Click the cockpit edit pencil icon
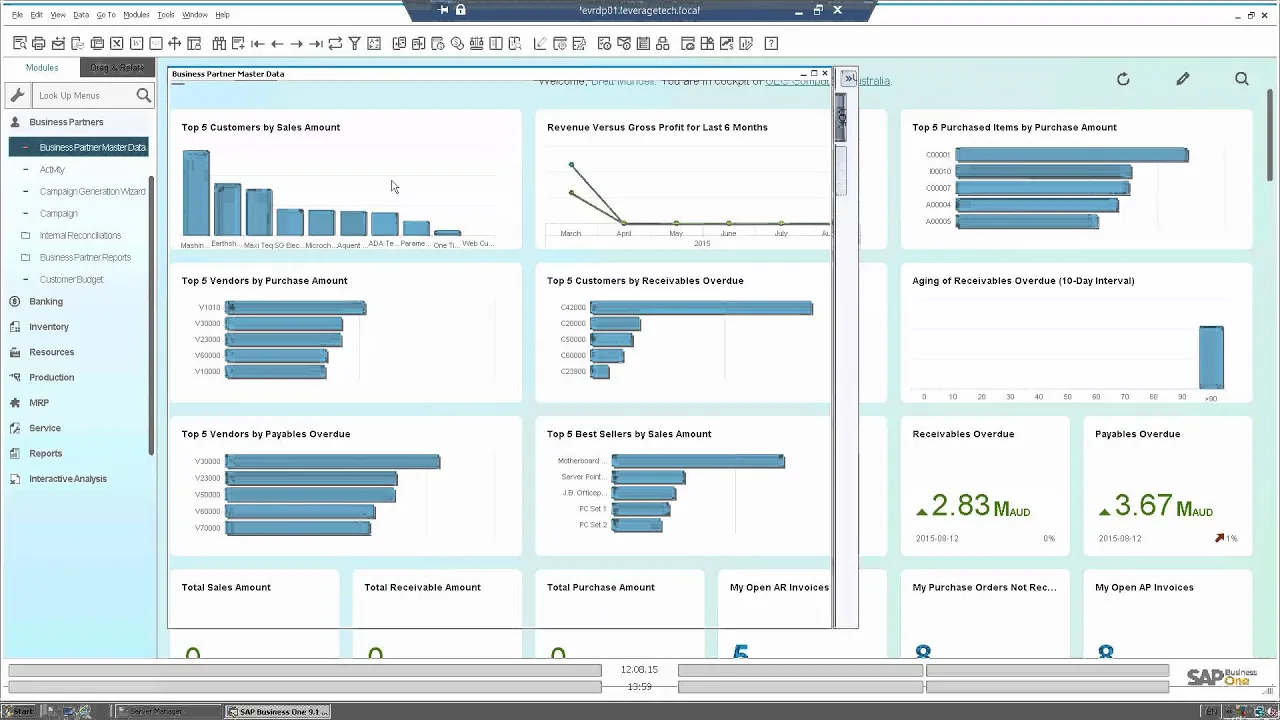This screenshot has height=720, width=1280. click(x=1183, y=79)
